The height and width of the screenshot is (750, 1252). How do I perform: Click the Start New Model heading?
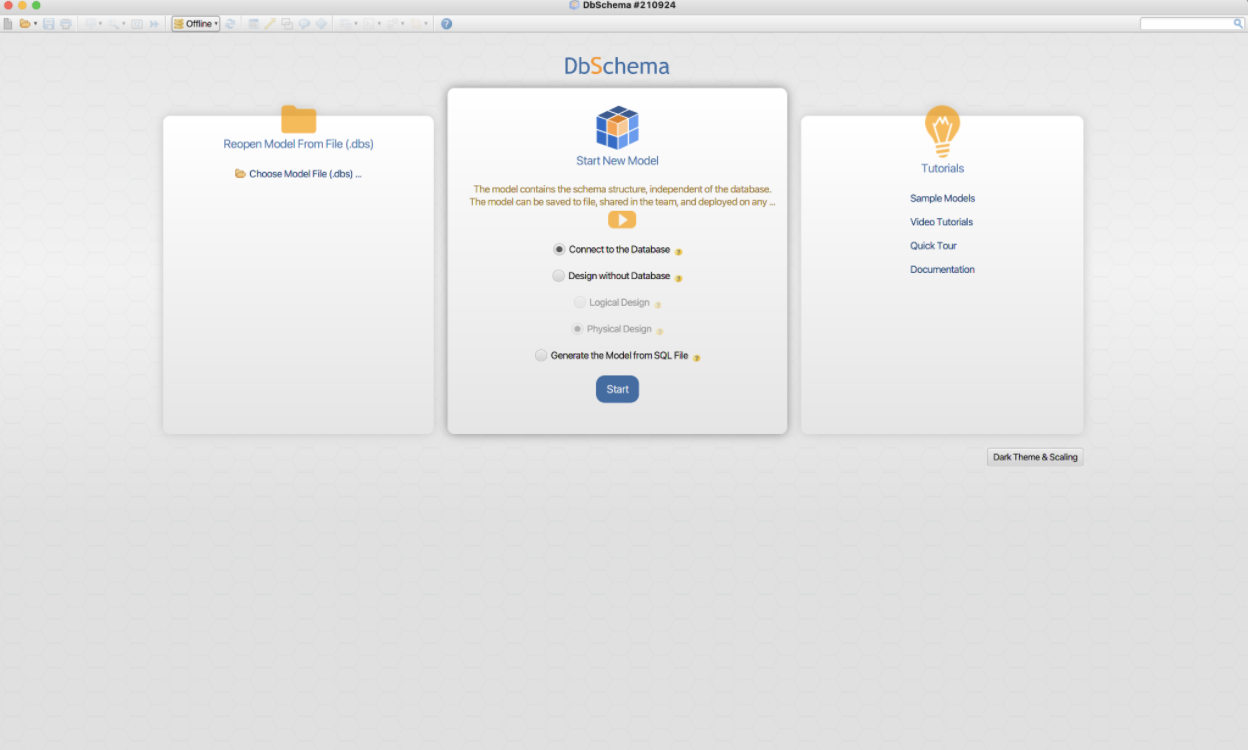(x=617, y=161)
